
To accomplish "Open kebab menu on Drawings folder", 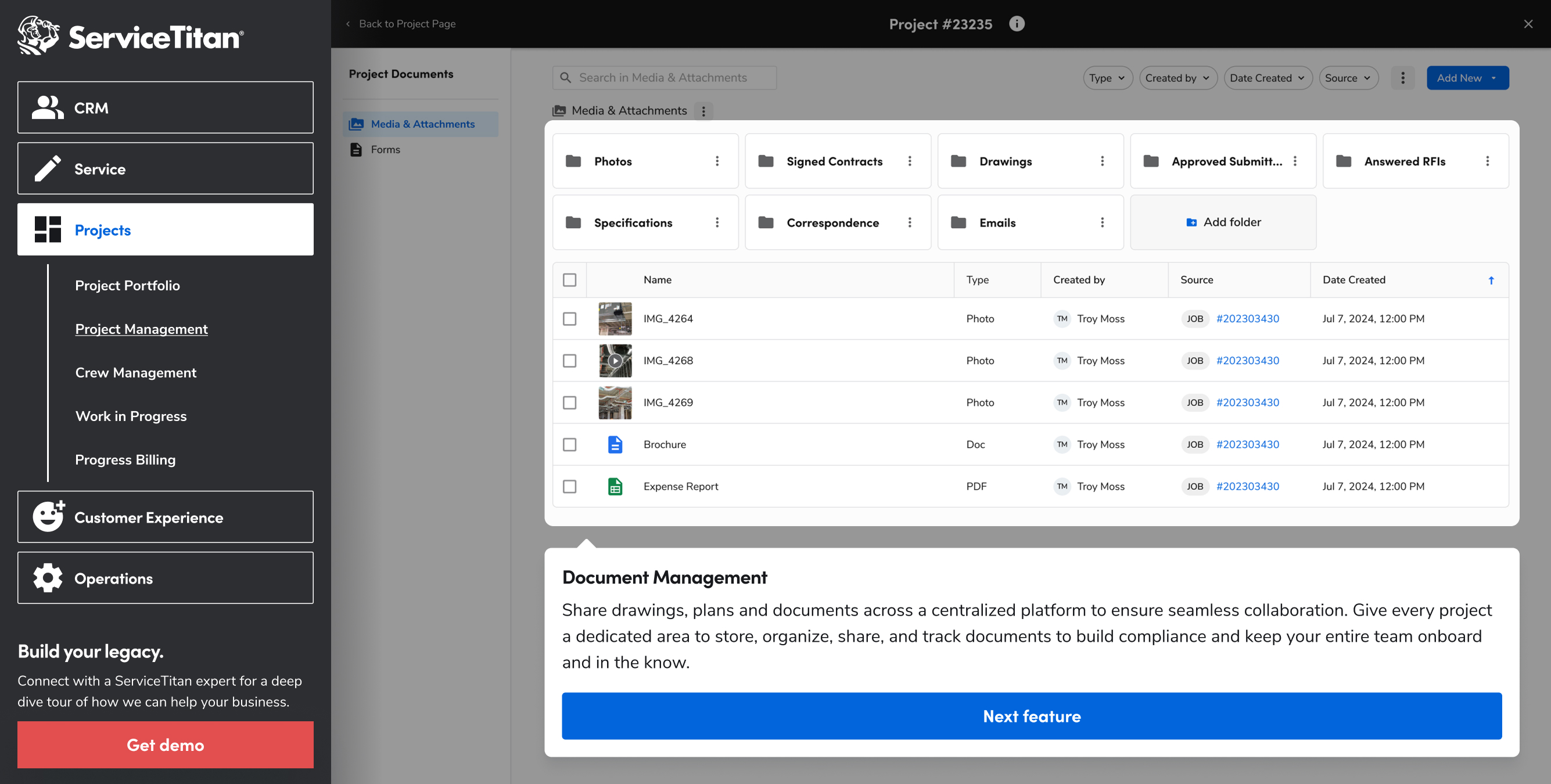I will click(1102, 161).
